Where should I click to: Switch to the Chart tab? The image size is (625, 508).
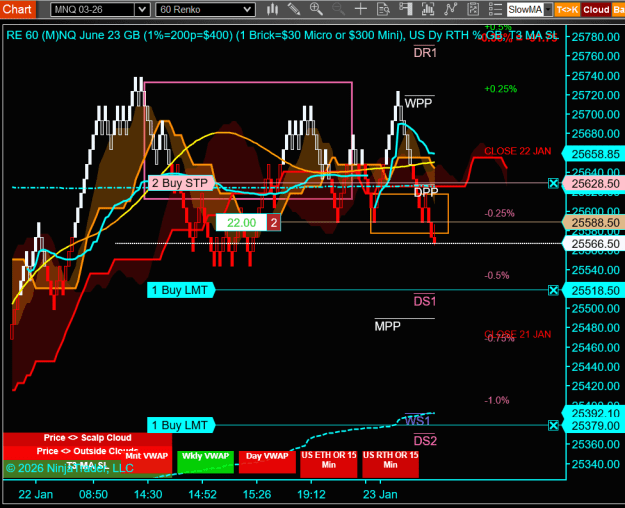pyautogui.click(x=18, y=9)
